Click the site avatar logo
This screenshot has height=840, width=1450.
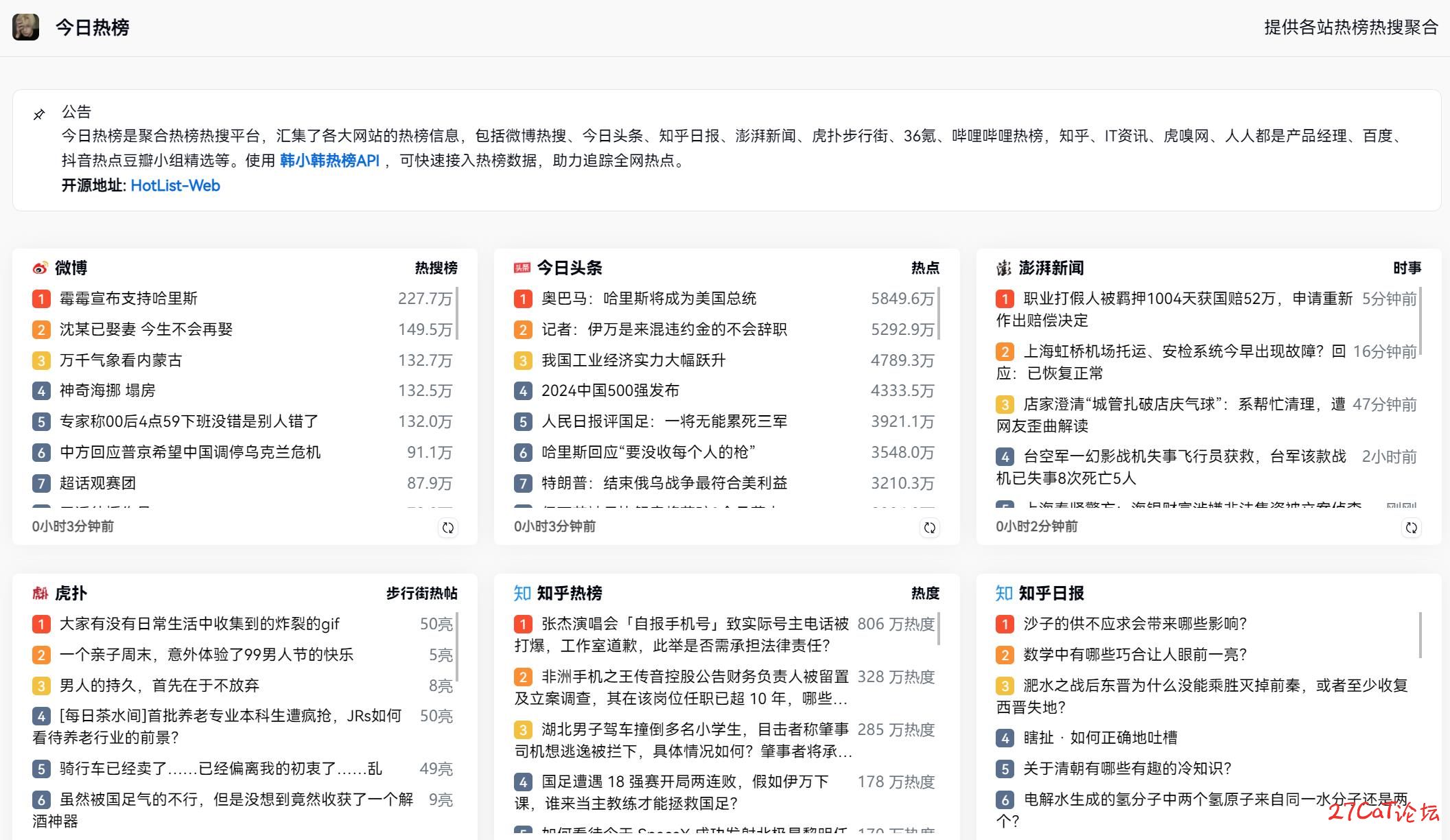tap(26, 27)
